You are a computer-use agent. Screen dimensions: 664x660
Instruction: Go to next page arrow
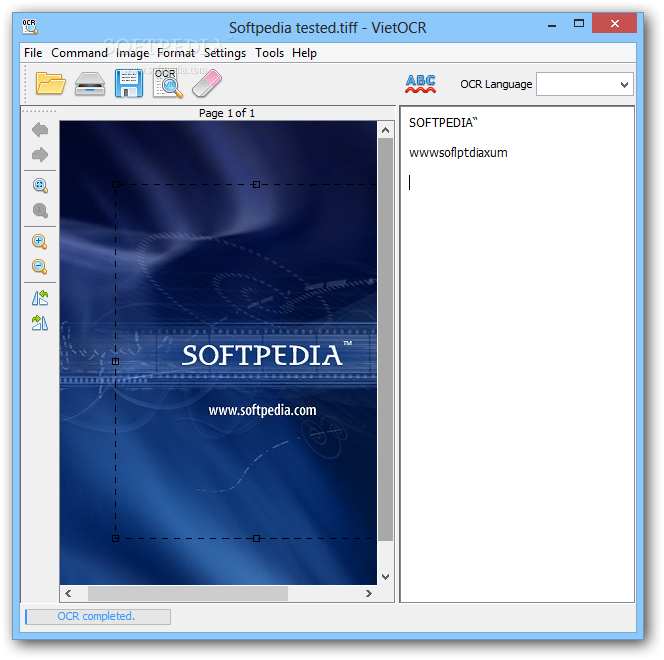pyautogui.click(x=40, y=155)
